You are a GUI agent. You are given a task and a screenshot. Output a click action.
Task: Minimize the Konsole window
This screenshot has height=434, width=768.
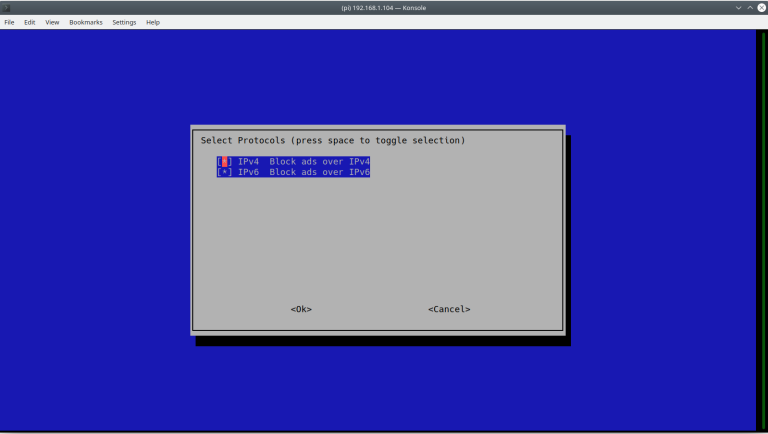[x=739, y=8]
